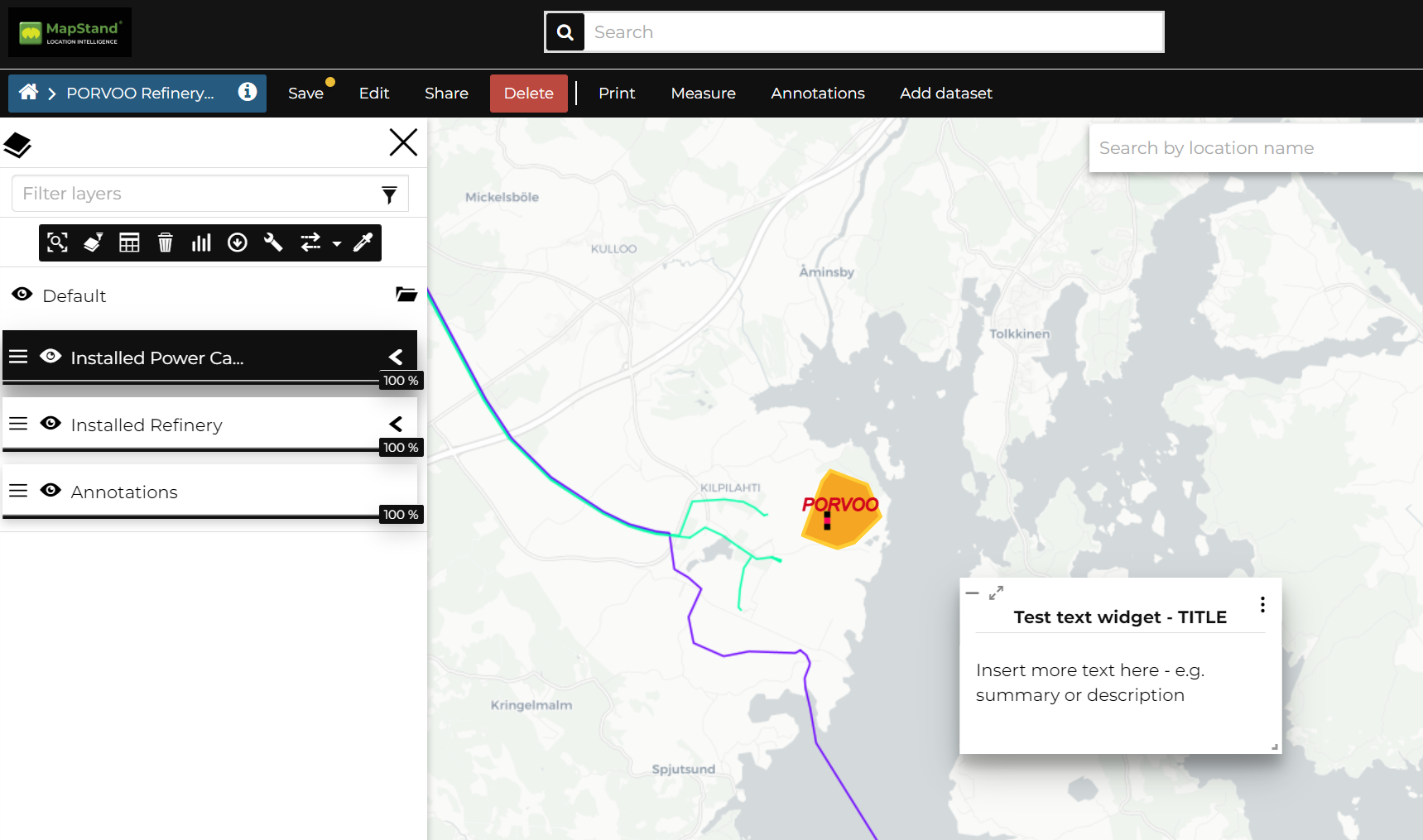Click the magnifier icon beside the top Search field

point(565,32)
